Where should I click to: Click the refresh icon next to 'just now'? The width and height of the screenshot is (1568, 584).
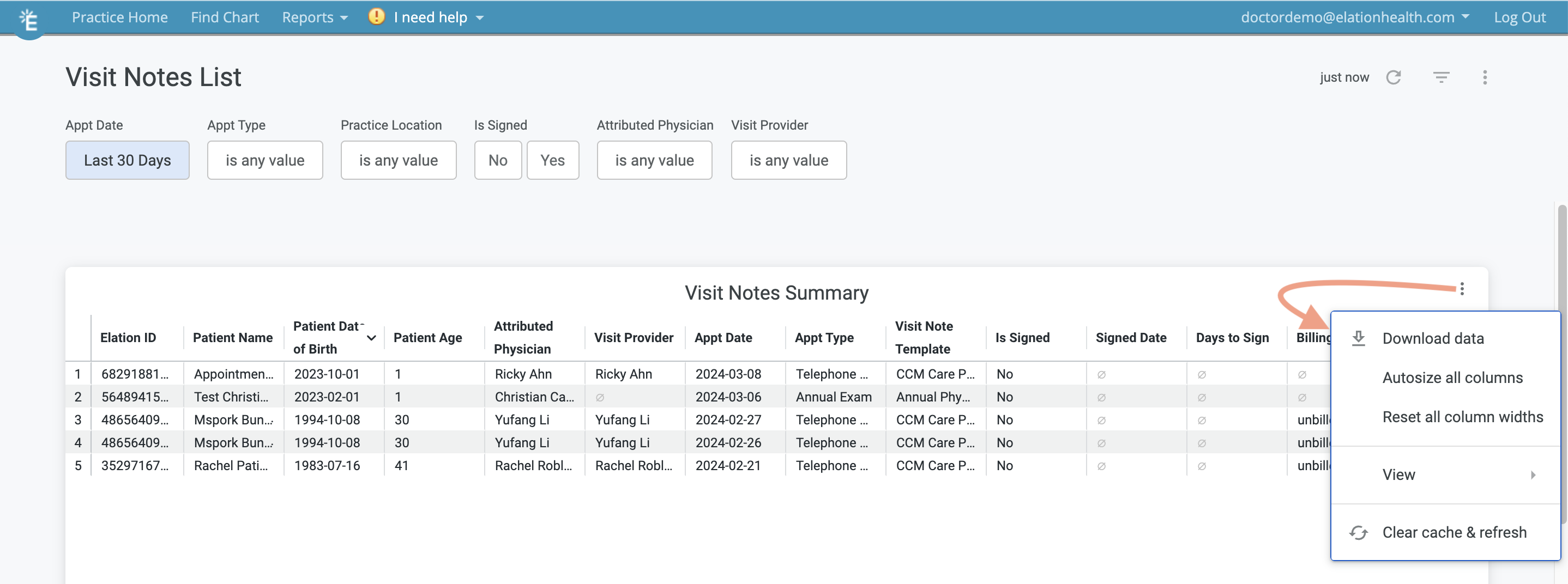[x=1395, y=77]
